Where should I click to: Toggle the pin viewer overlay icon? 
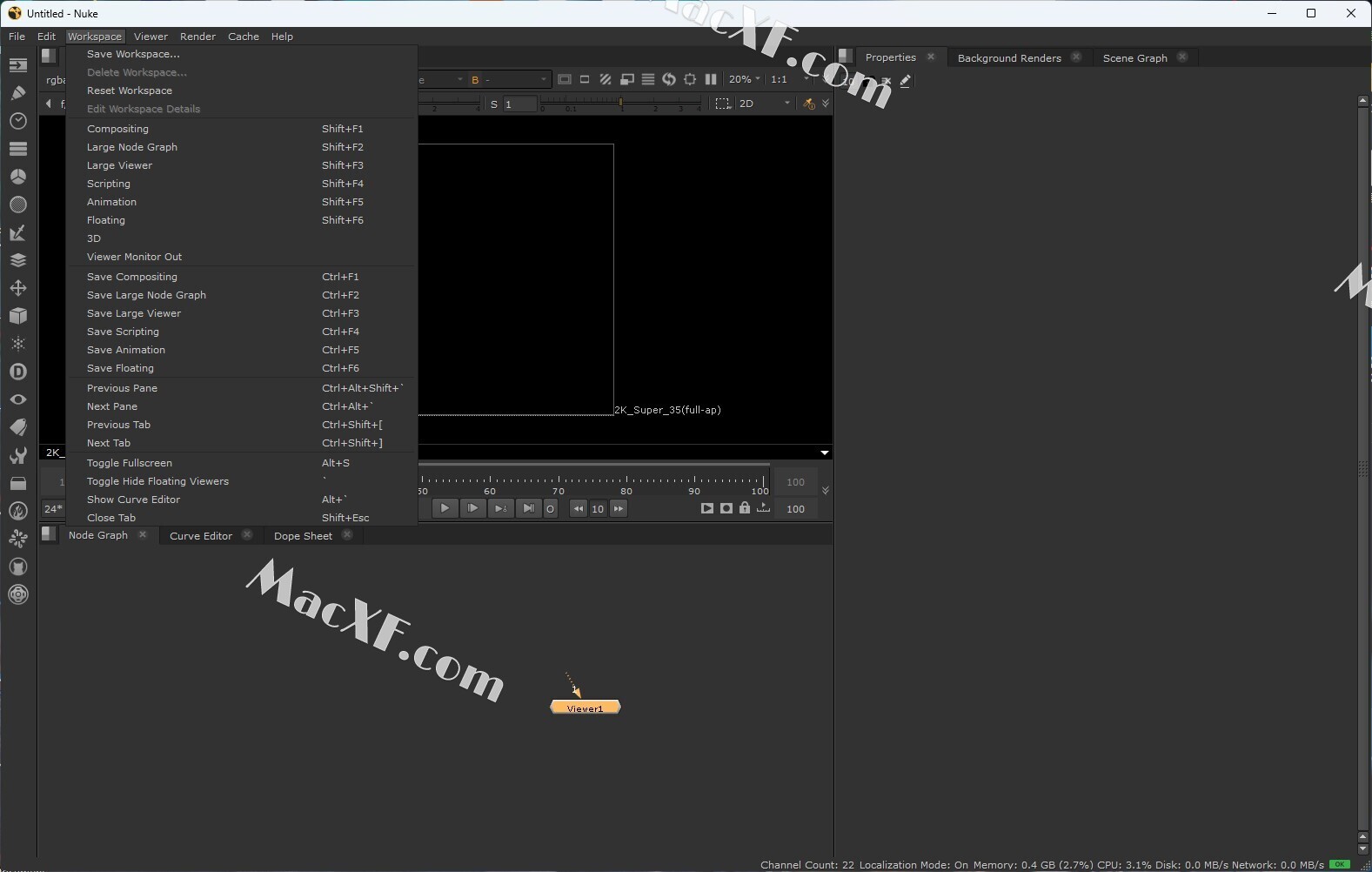[x=809, y=104]
